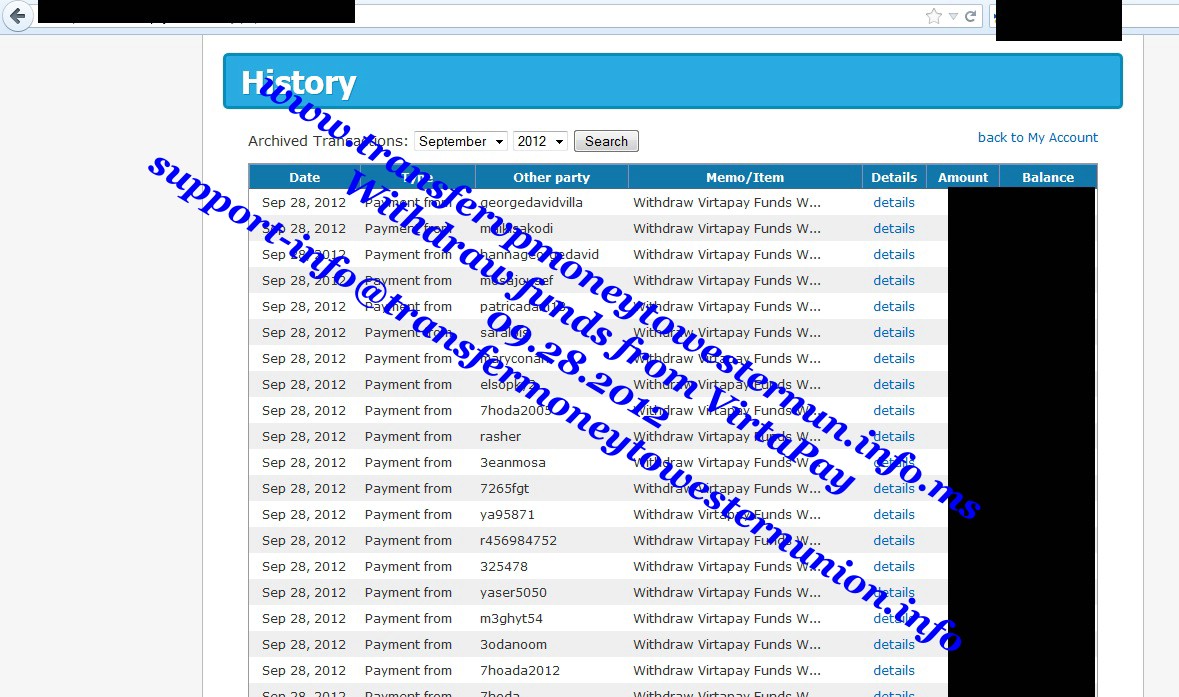This screenshot has height=697, width=1179.
Task: View details for the r456984752 payment
Action: 893,540
